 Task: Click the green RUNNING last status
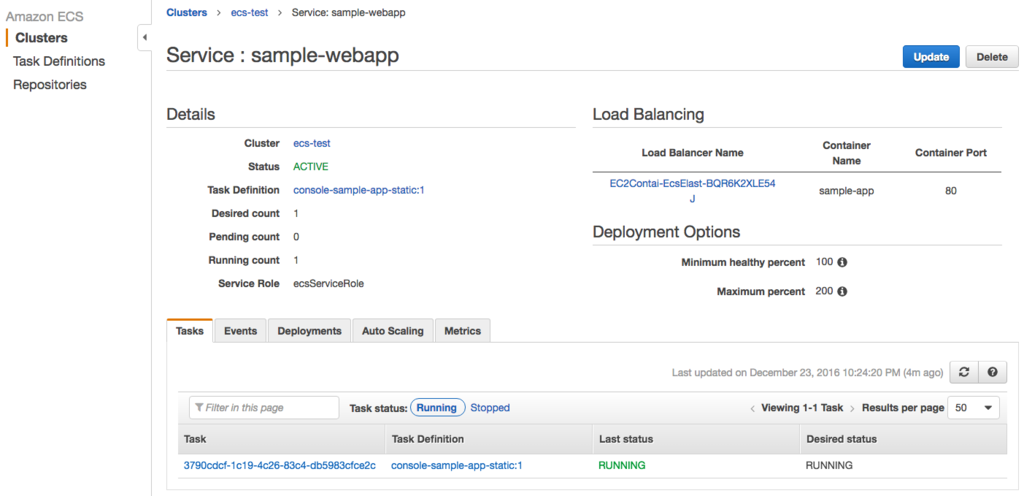(x=622, y=466)
